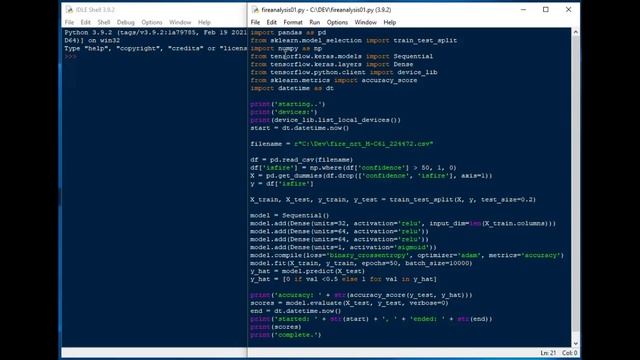Click the 'df = pd.read_csv(filename)' line
Image resolution: width=640 pixels, height=360 pixels.
pos(302,160)
